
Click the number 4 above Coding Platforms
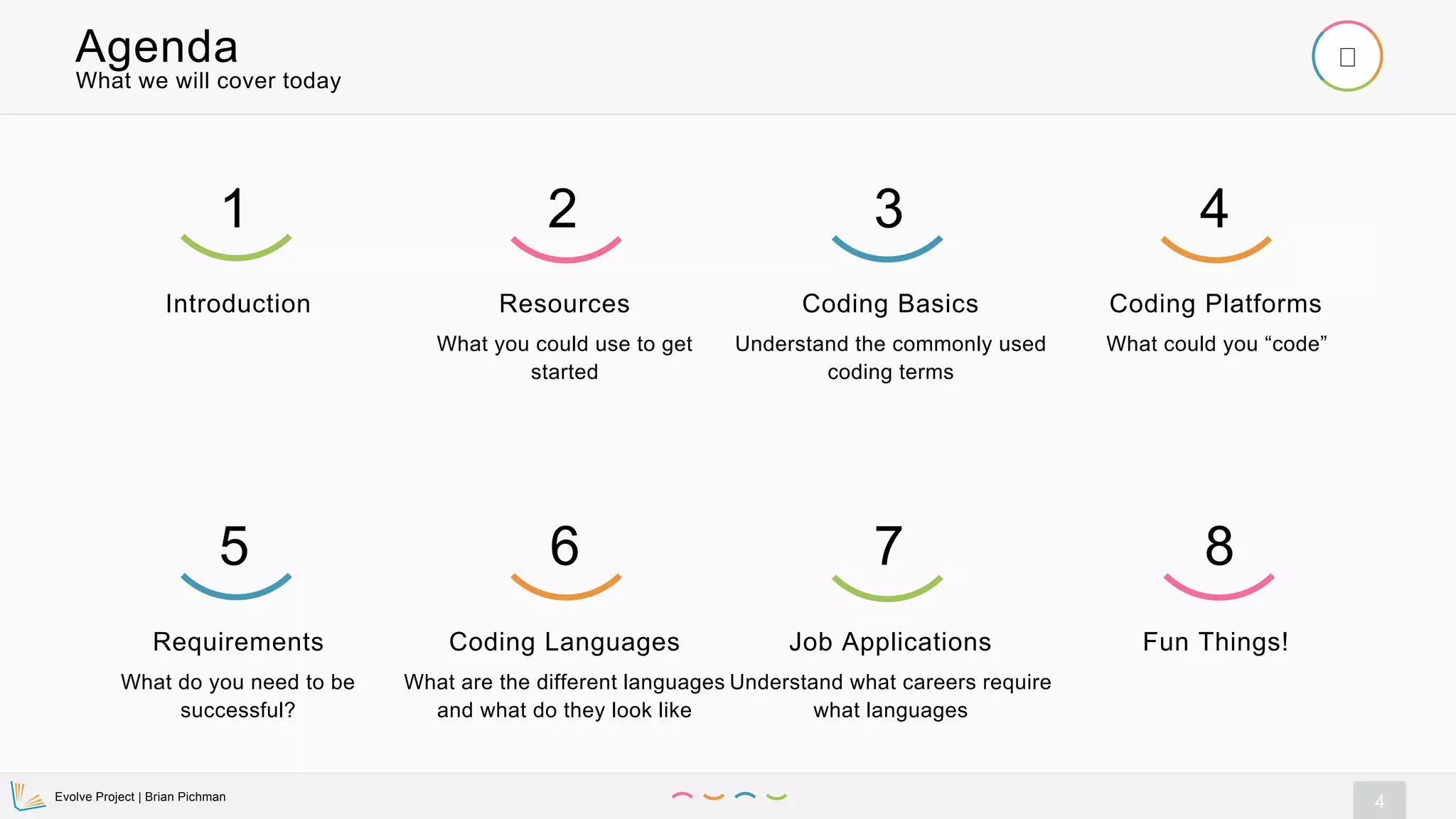1214,208
